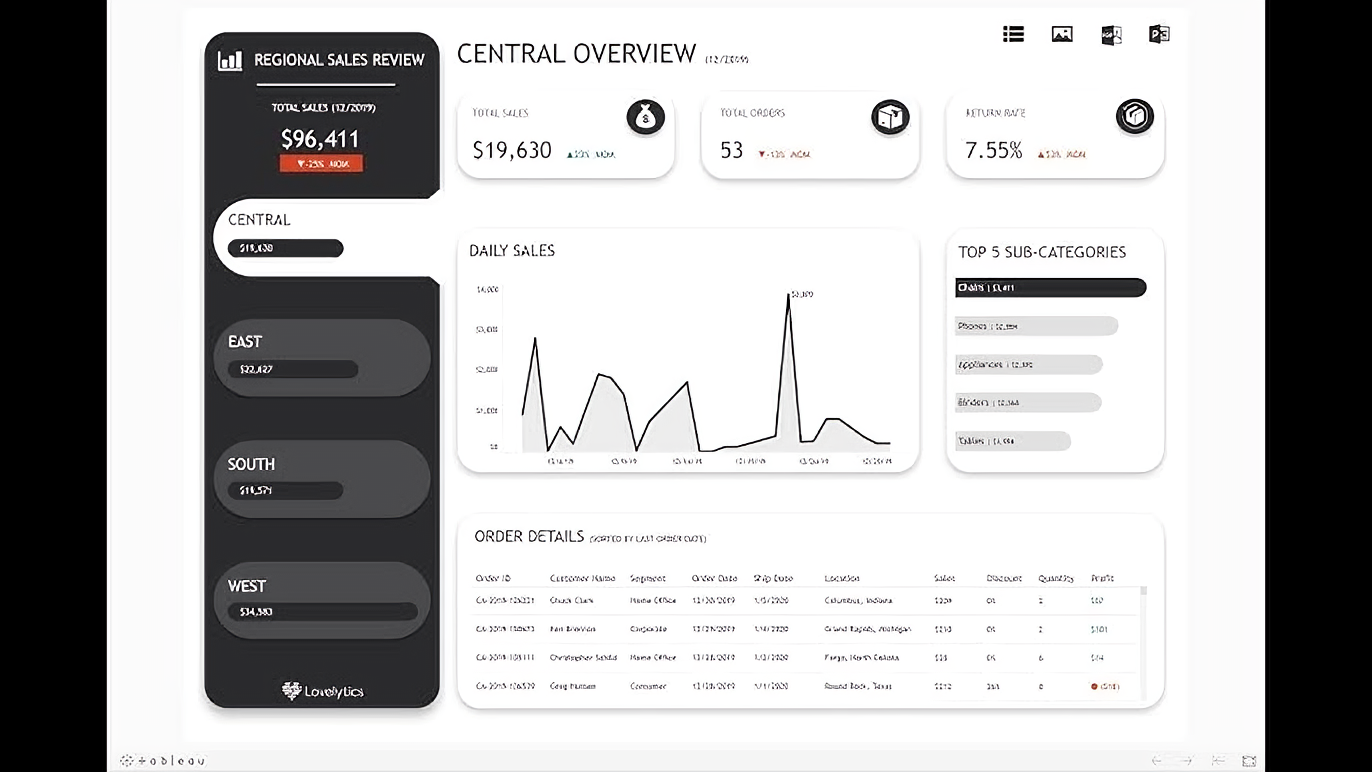
Task: Click the PDF export icon
Action: [1111, 35]
